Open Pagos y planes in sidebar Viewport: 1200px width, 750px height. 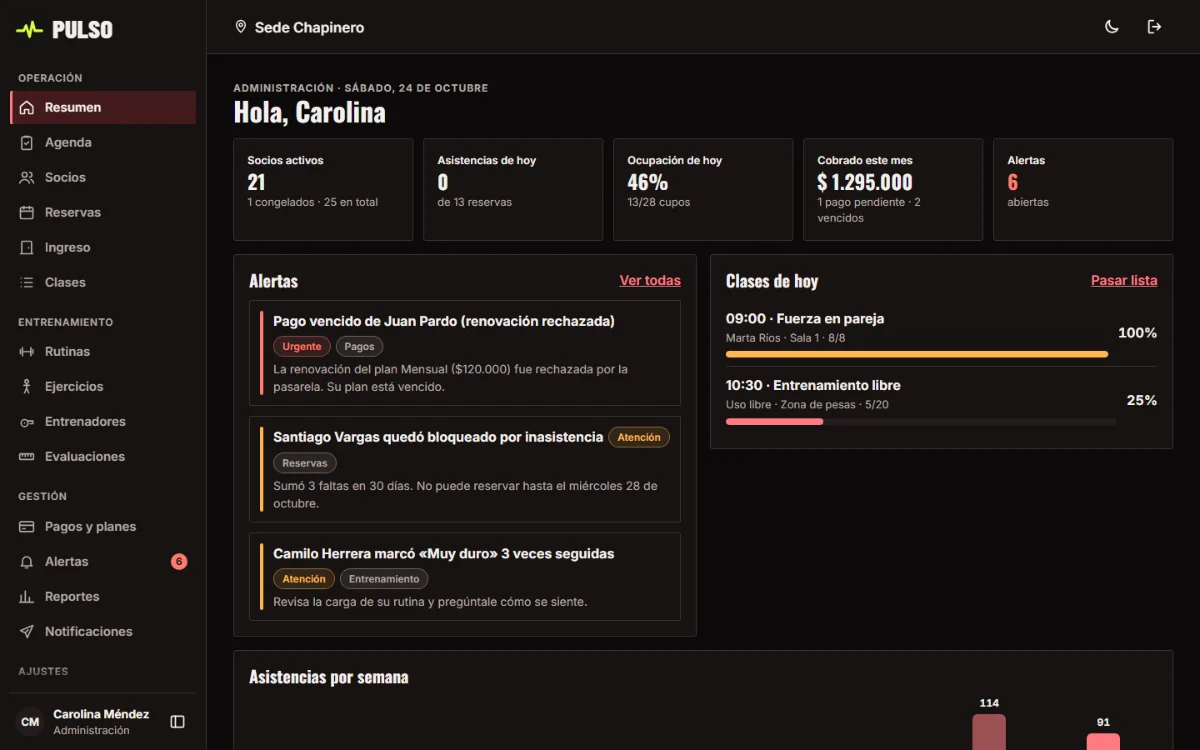[103, 527]
